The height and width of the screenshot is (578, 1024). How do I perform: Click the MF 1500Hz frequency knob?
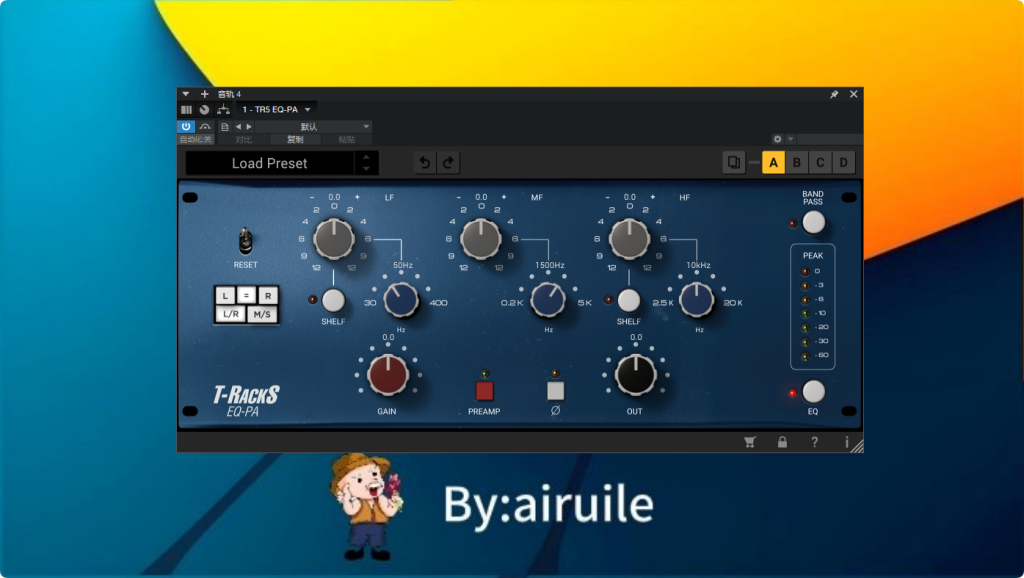click(548, 300)
